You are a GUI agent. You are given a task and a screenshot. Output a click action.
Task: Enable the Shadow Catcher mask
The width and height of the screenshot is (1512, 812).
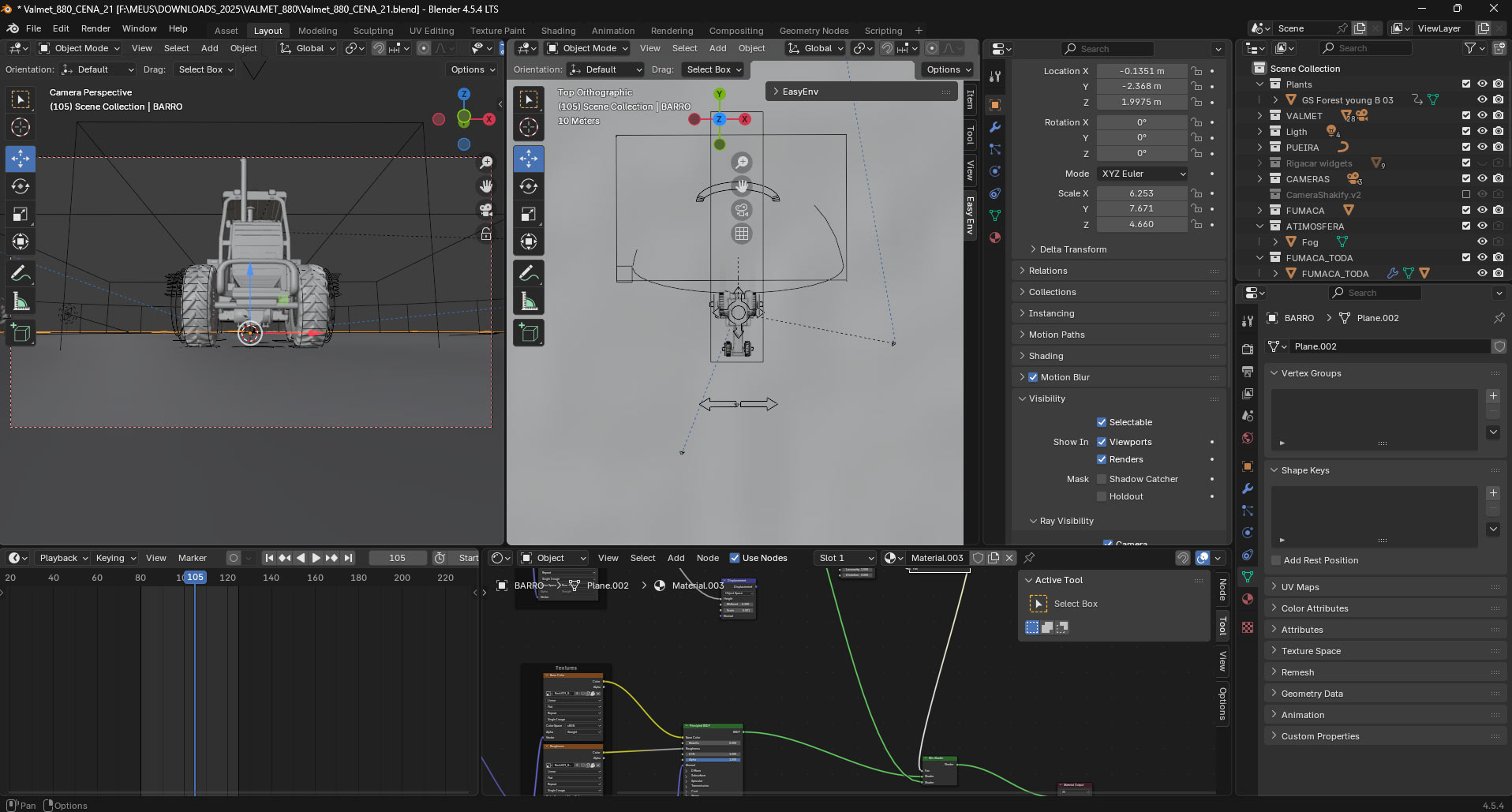(1102, 479)
